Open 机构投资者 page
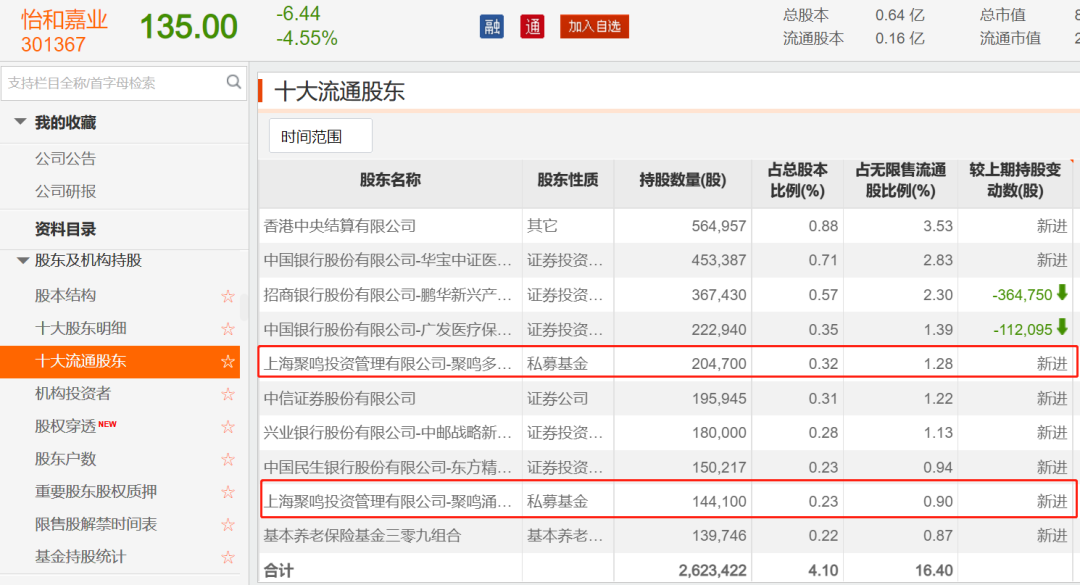The height and width of the screenshot is (585, 1080). coord(73,393)
